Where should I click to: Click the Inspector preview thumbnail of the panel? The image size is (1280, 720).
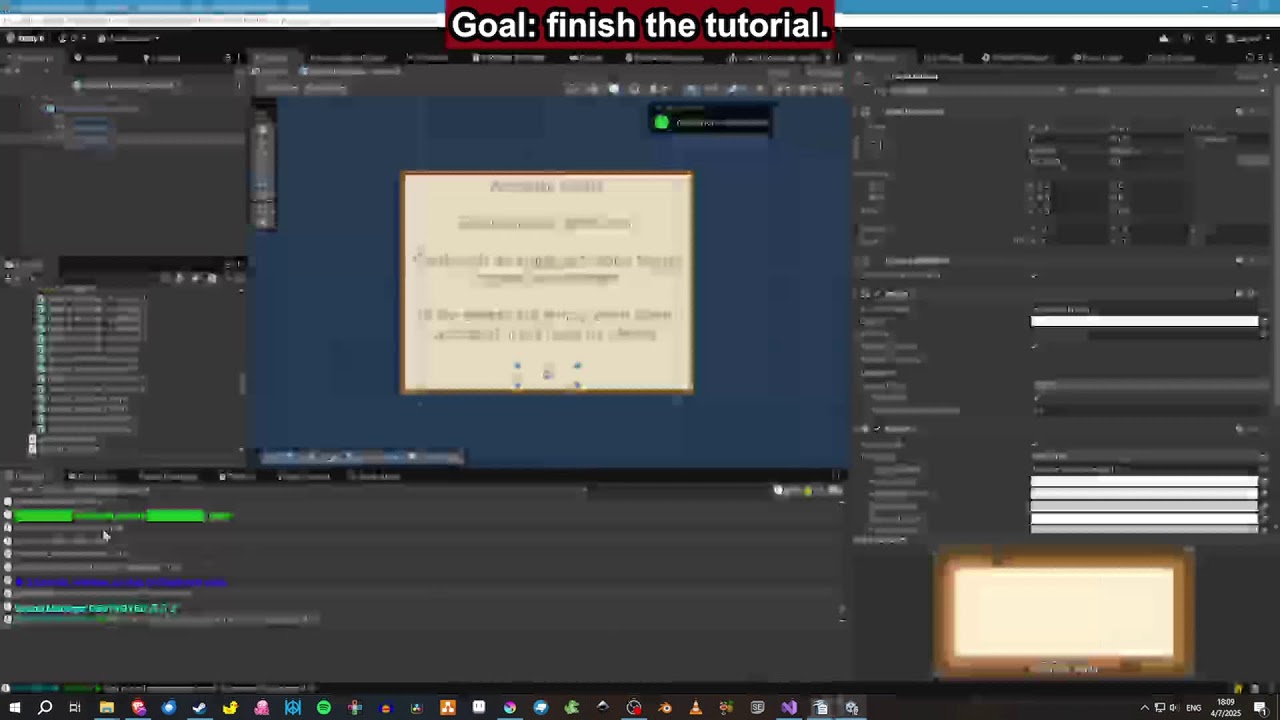(x=1063, y=612)
